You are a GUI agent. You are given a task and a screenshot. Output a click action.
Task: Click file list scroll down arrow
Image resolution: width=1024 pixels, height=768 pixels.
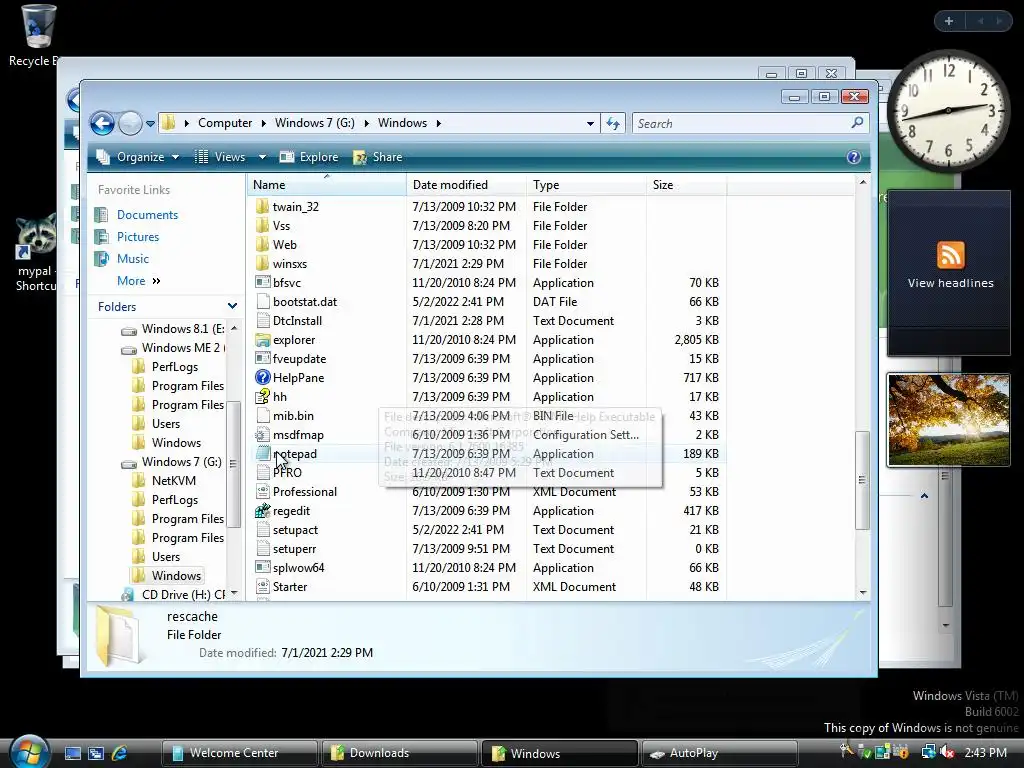[863, 592]
